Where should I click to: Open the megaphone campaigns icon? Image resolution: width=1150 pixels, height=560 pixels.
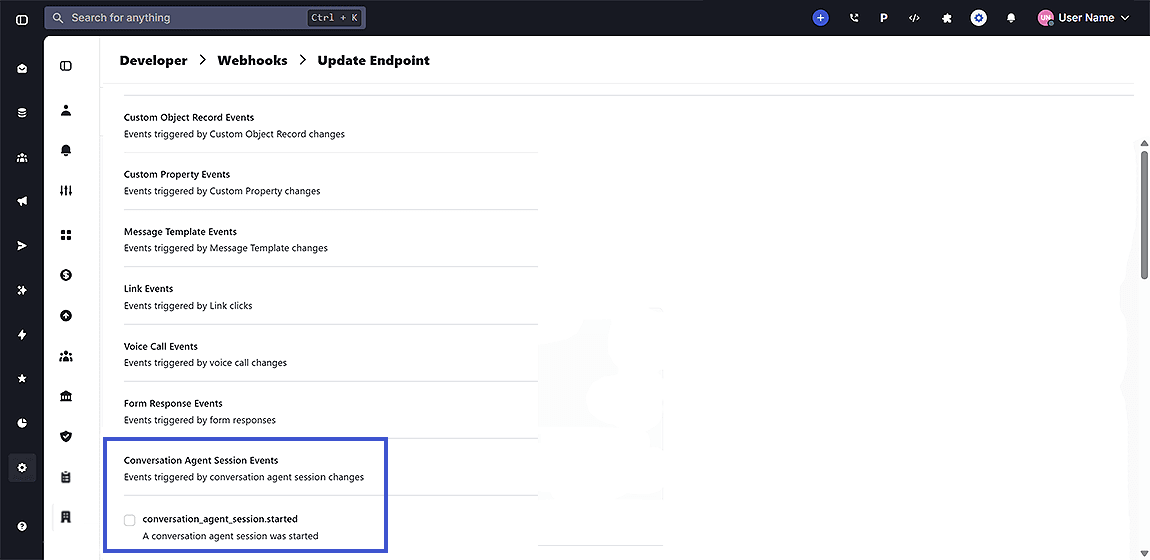point(22,202)
